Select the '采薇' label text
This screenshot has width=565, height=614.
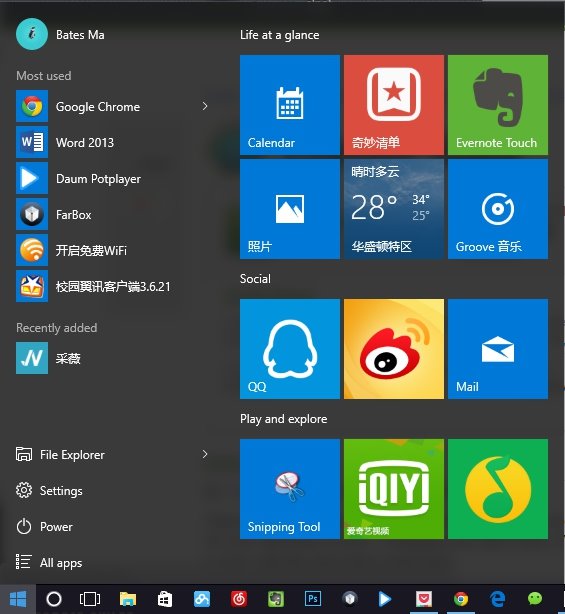click(x=68, y=358)
